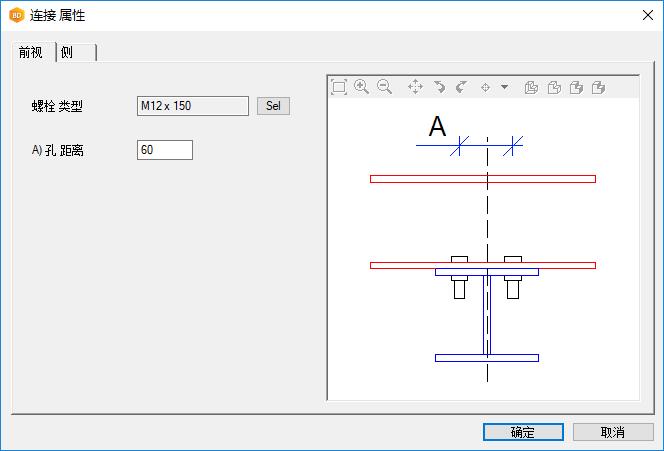Zoom in the preview with plus magnifier

(x=361, y=87)
